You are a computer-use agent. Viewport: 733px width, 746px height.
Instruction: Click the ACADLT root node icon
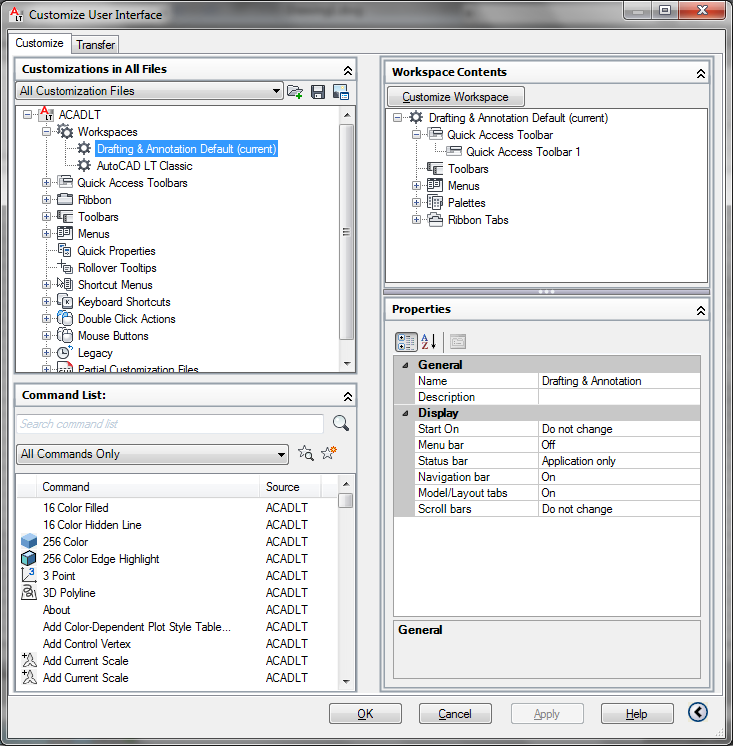coord(46,114)
